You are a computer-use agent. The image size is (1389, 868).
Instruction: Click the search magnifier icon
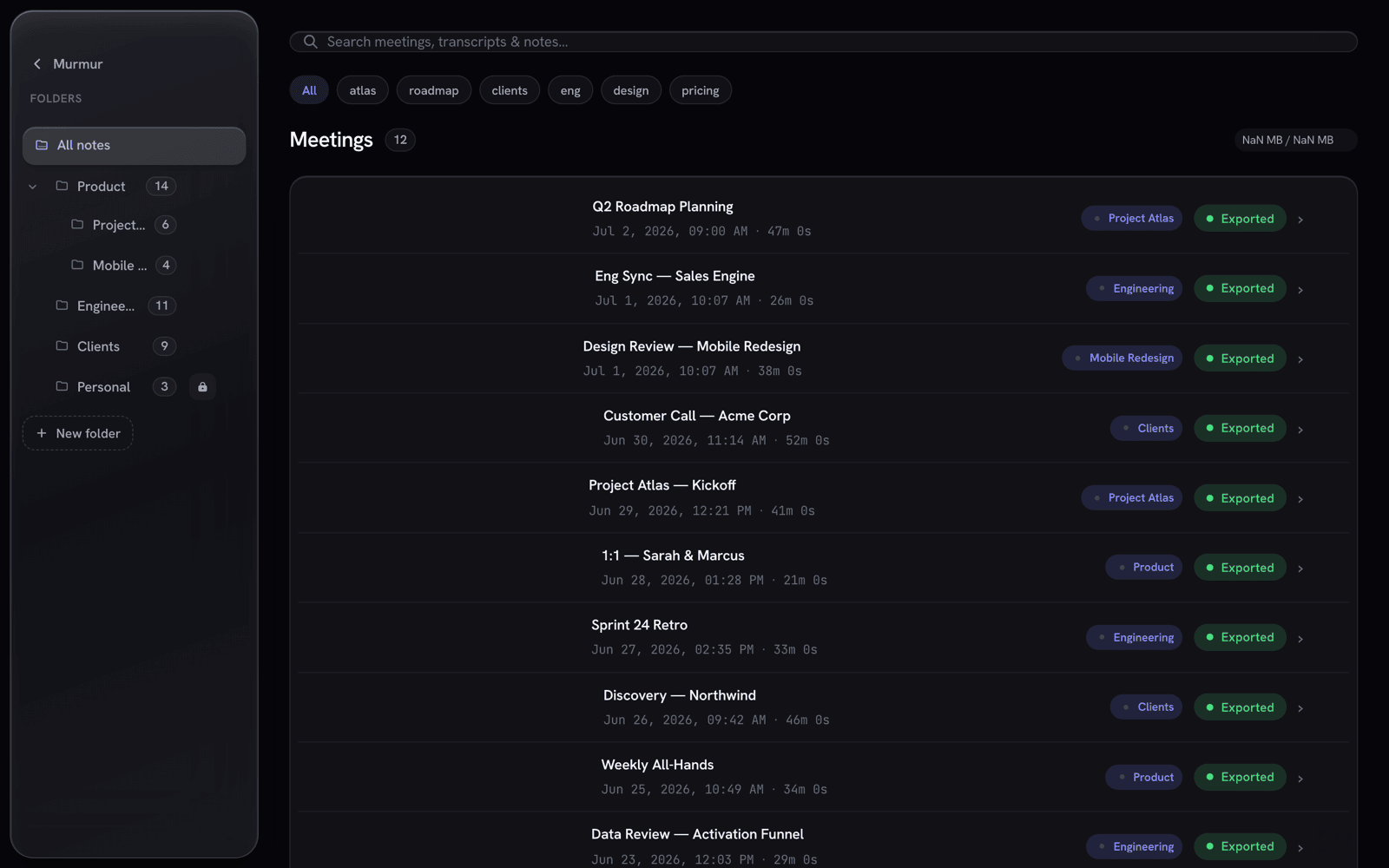tap(310, 42)
